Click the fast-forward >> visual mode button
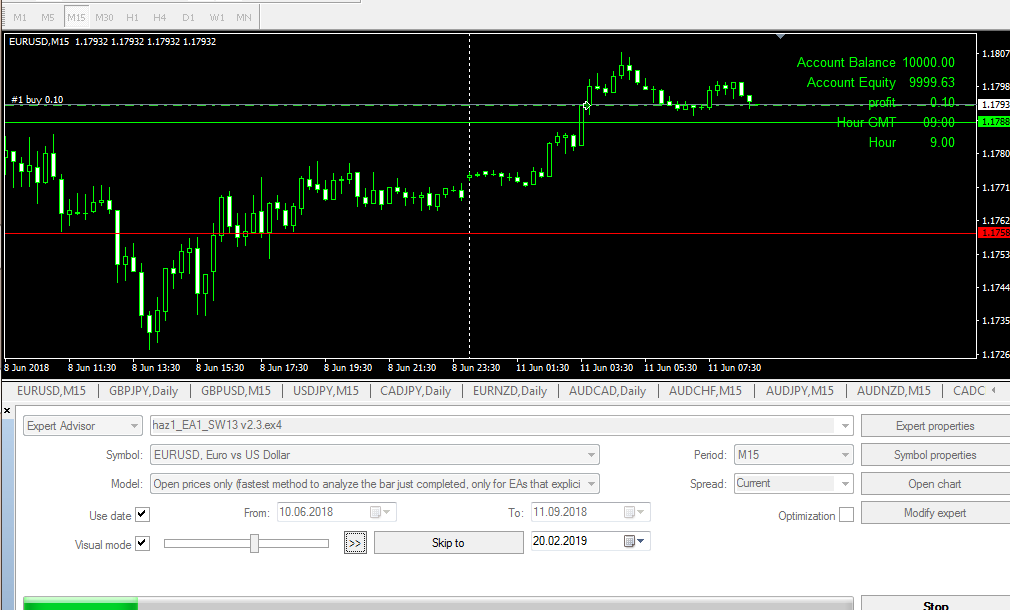The height and width of the screenshot is (610, 1010). click(354, 542)
